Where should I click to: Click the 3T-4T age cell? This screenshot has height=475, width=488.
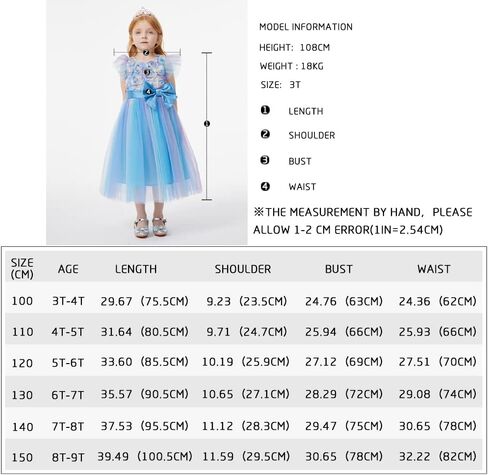[x=68, y=301]
